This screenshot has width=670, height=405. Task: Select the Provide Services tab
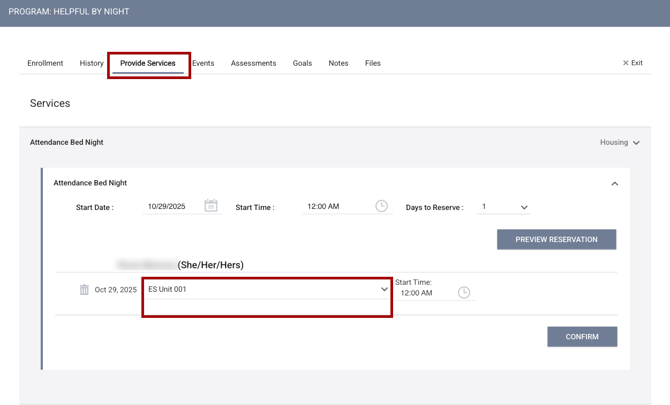[x=148, y=63]
